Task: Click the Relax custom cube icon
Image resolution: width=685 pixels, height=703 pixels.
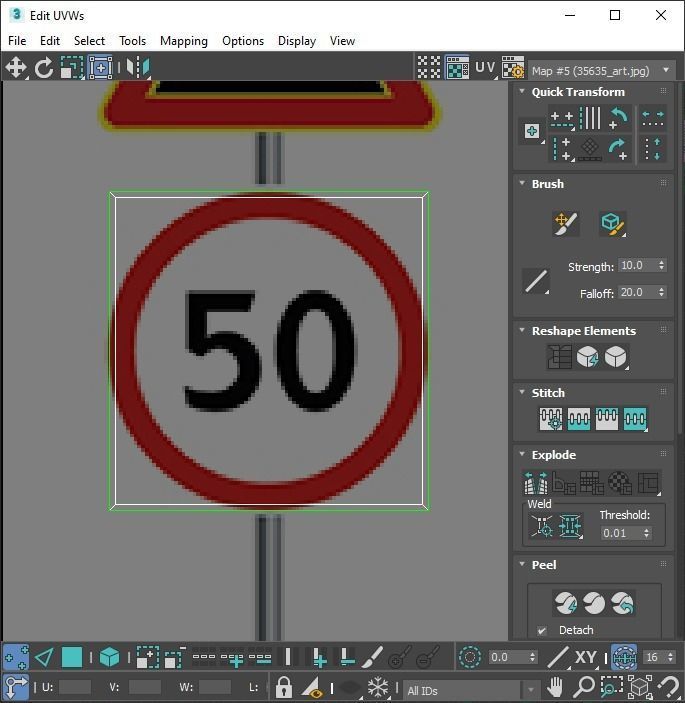Action: coord(616,357)
